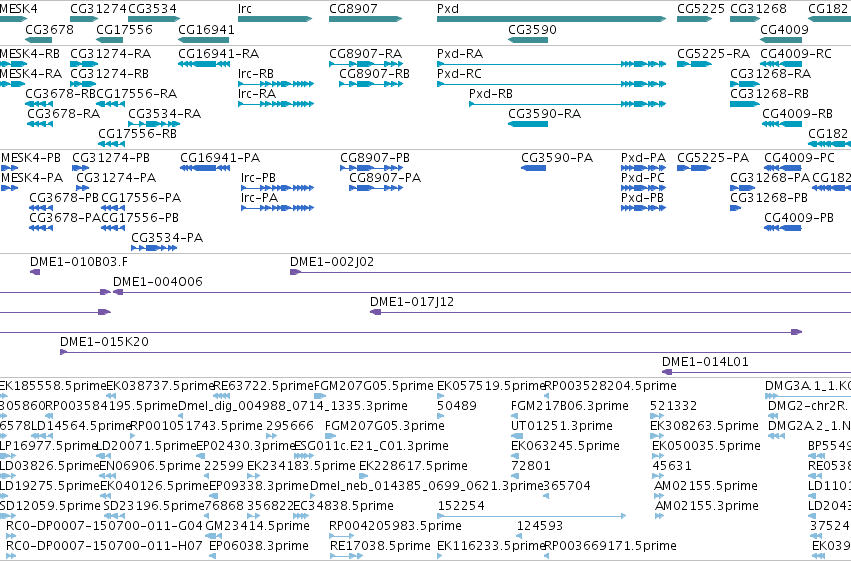Click EST AM02155.3prime
Screen dimensions: 851x561
pyautogui.click(x=706, y=506)
